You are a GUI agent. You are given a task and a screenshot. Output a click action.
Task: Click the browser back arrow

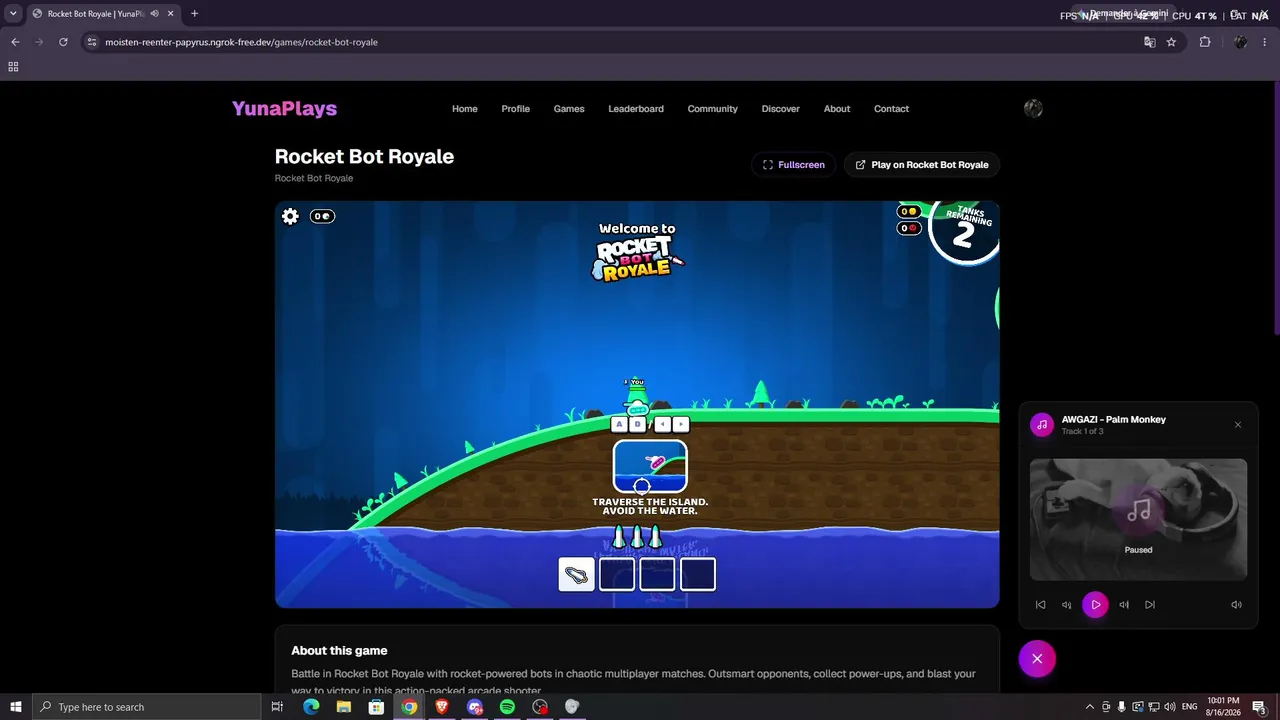coord(15,42)
